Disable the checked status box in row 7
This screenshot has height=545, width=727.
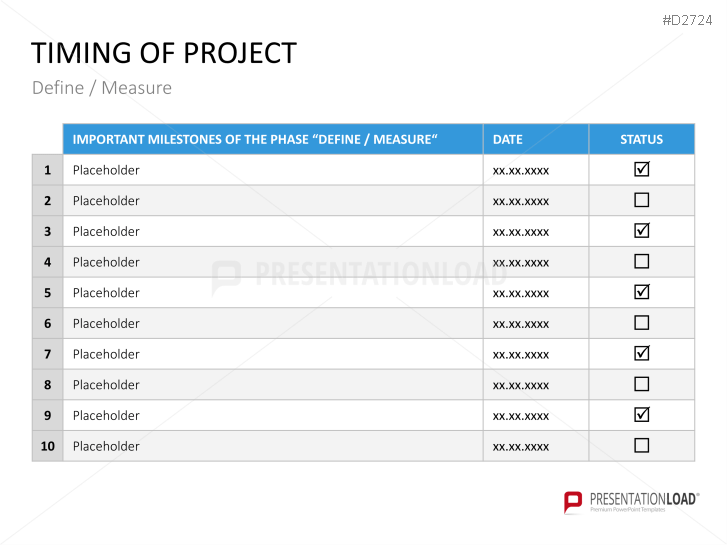pyautogui.click(x=642, y=353)
